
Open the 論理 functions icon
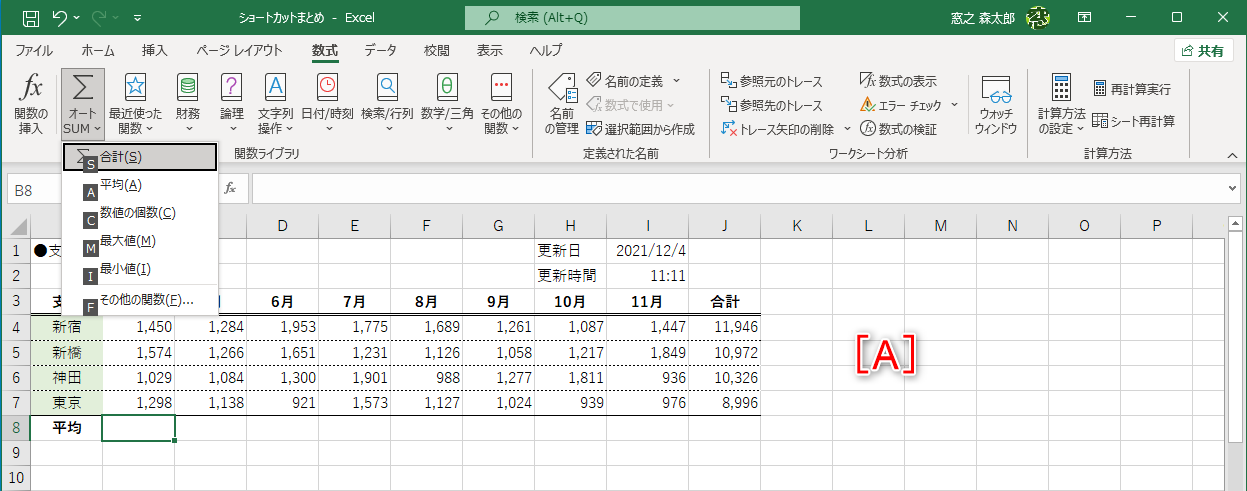pos(231,86)
